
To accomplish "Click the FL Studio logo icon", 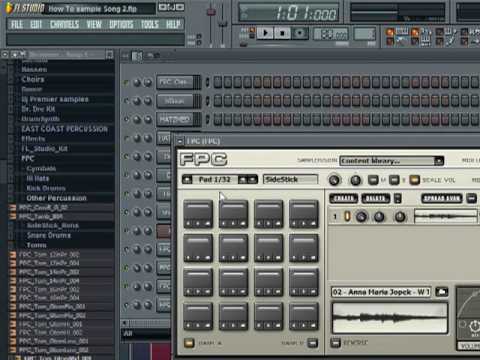I will tap(9, 8).
